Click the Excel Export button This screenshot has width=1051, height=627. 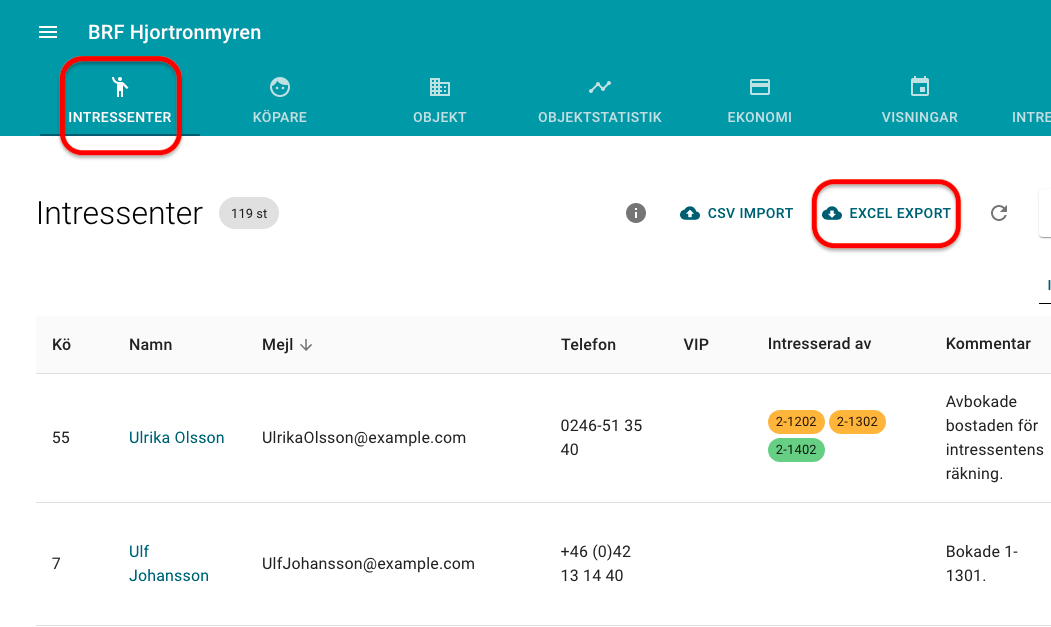pyautogui.click(x=886, y=213)
